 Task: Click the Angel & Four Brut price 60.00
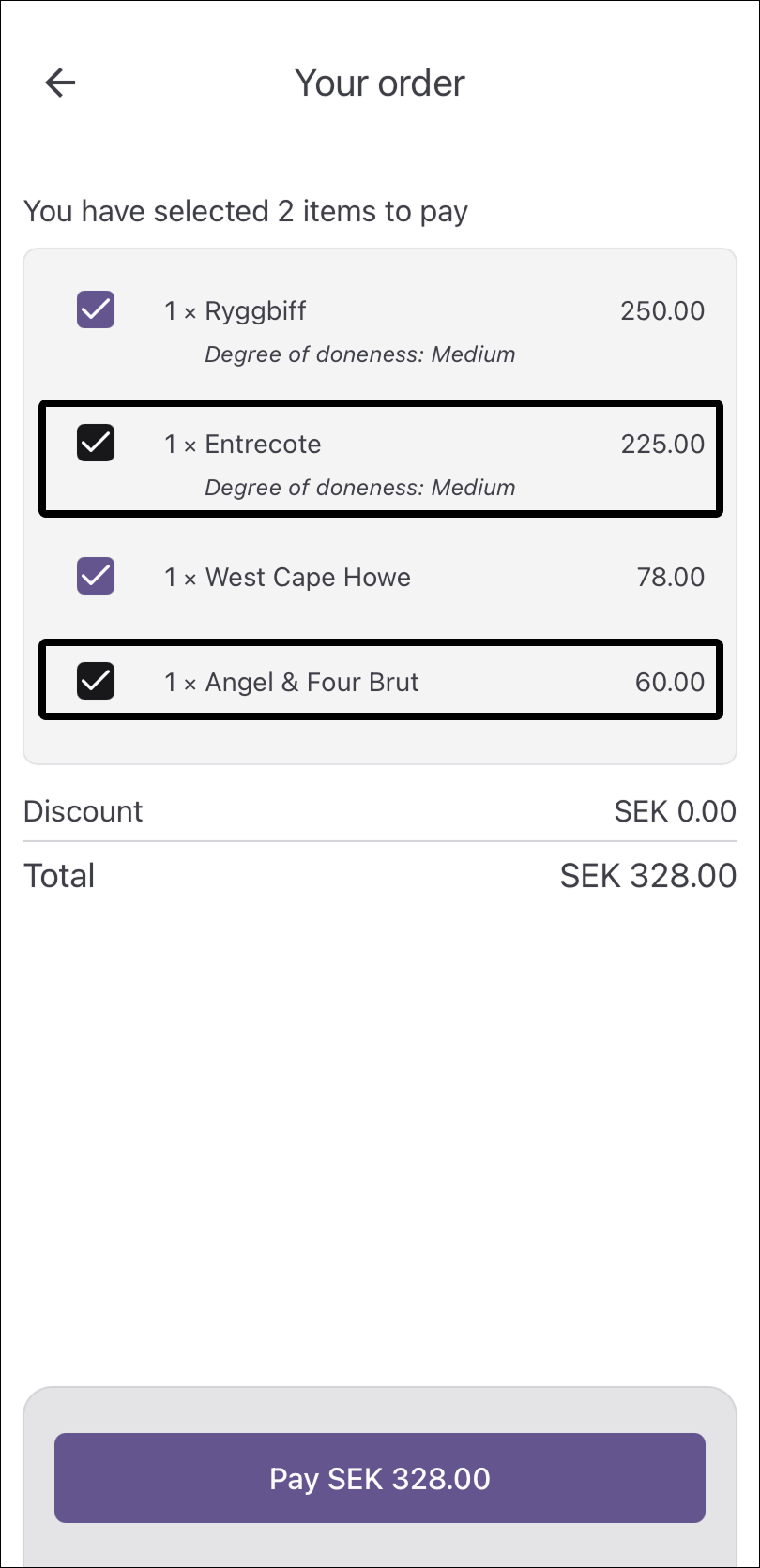pos(670,683)
